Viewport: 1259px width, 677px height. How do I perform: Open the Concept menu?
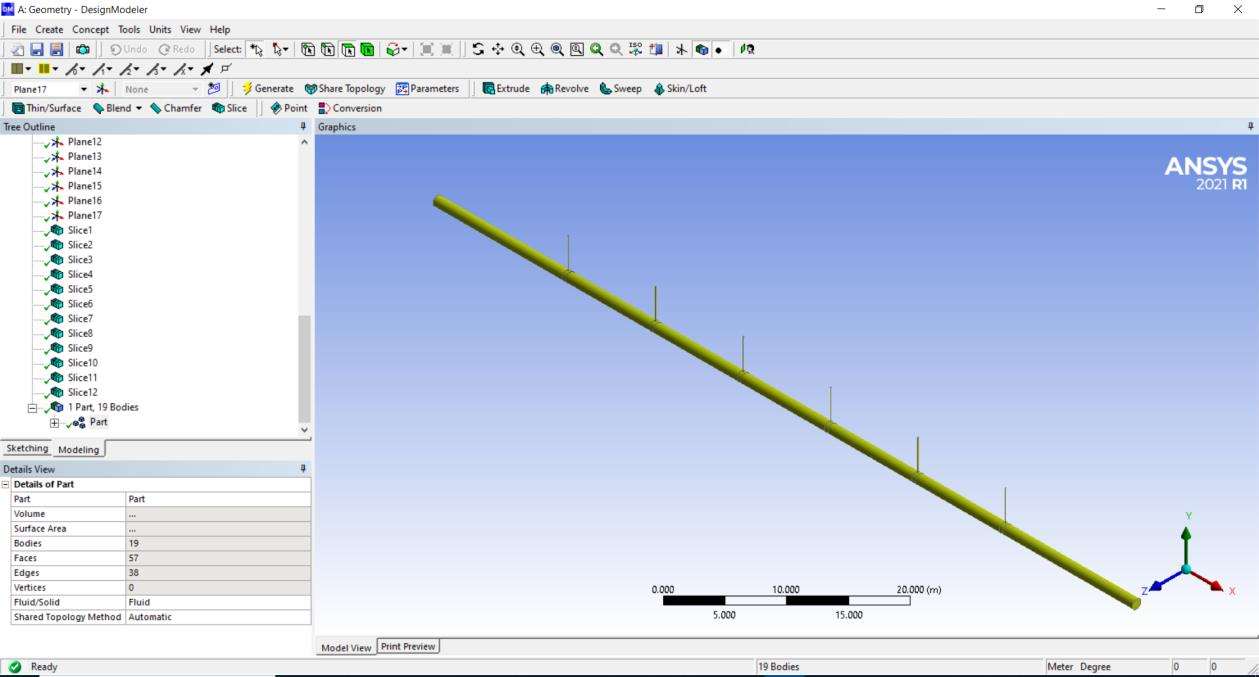(x=91, y=30)
